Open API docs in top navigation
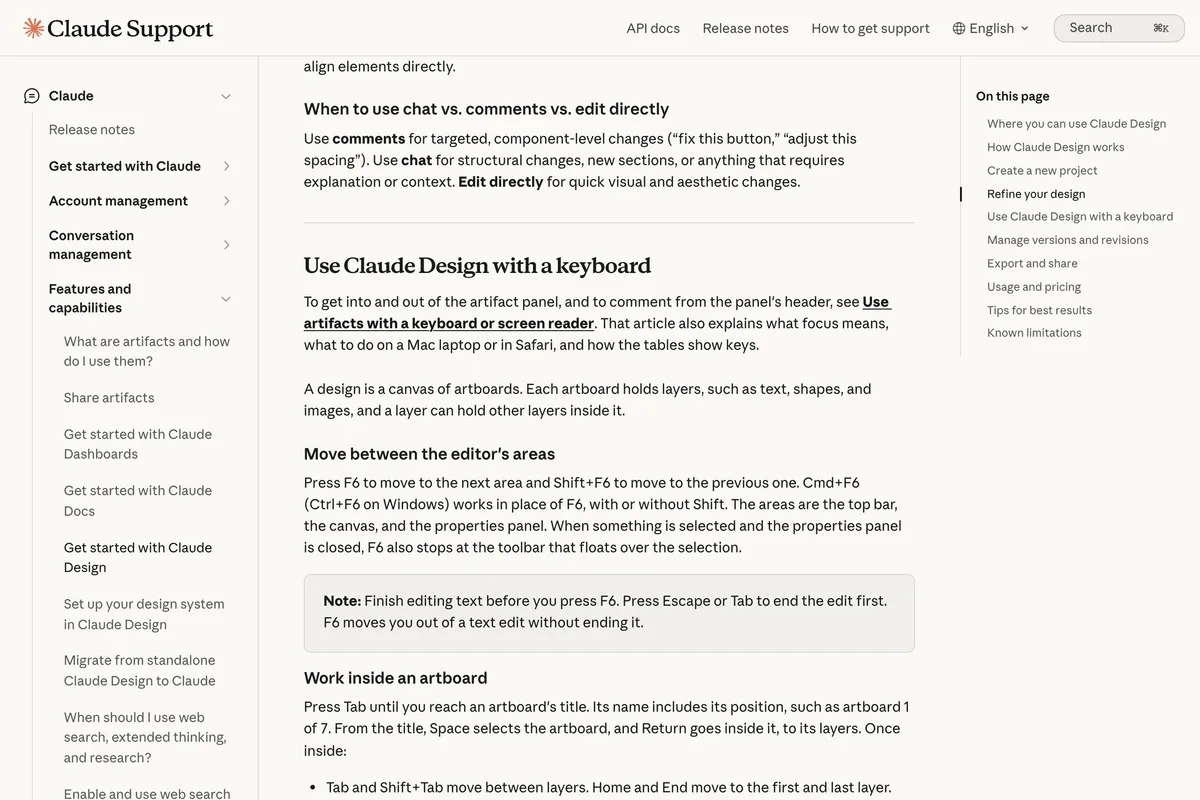This screenshot has width=1200, height=800. pos(653,28)
